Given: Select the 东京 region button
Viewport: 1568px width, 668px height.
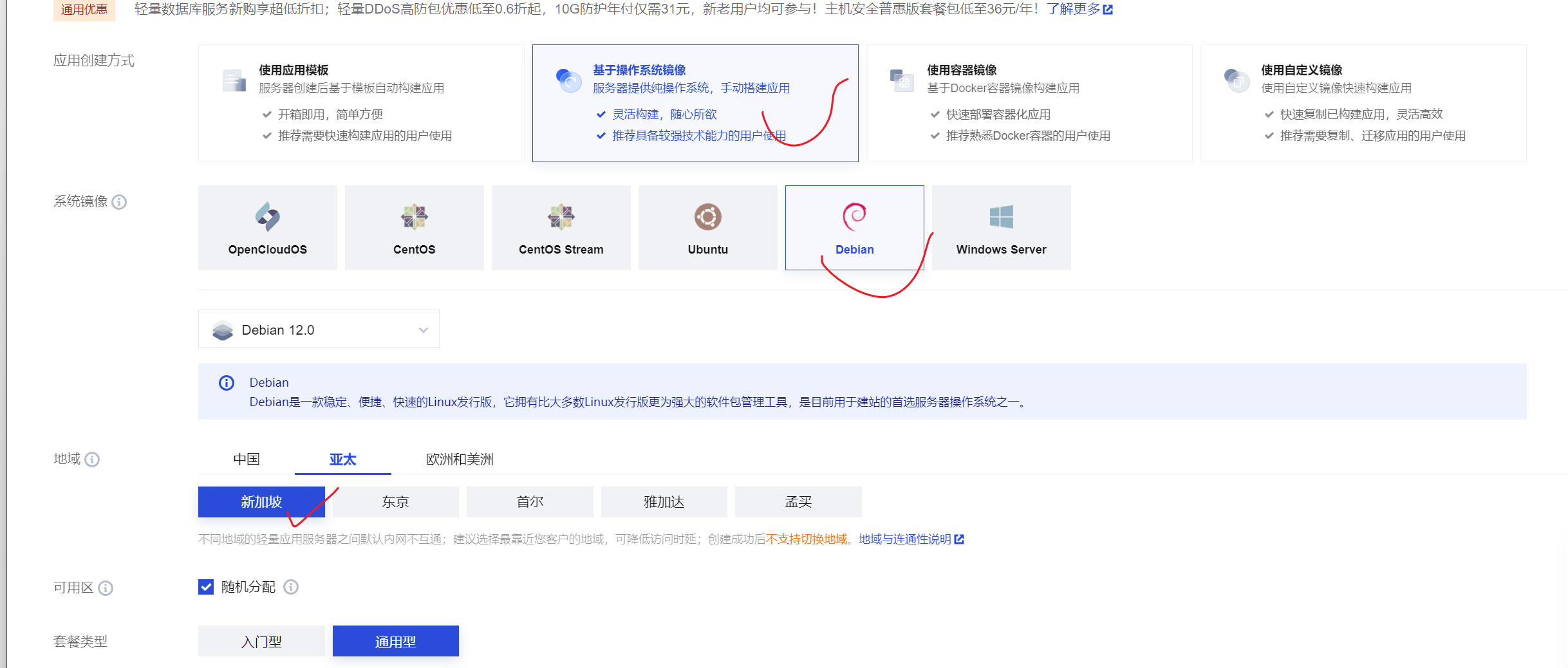Looking at the screenshot, I should click(396, 502).
